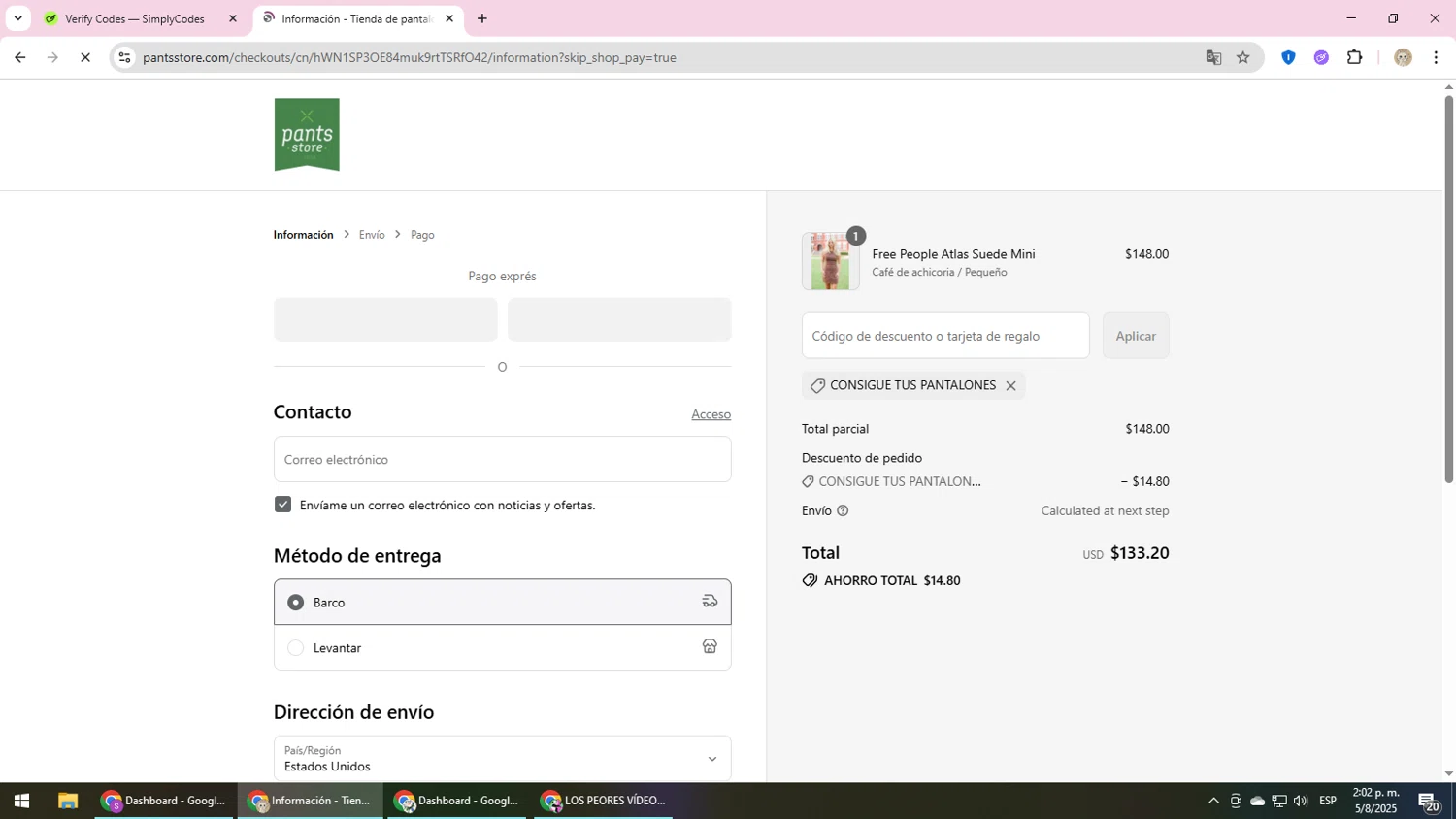
Task: Open the Bitwarden shield extension icon
Action: (1288, 57)
